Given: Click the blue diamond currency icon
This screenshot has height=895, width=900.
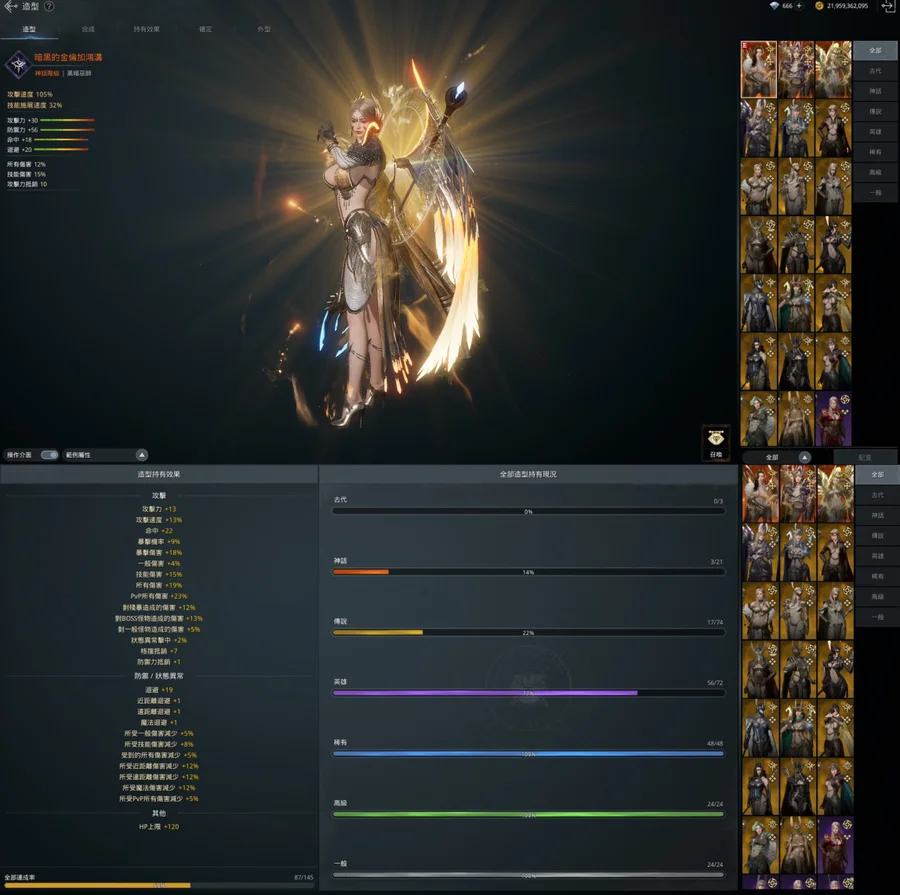Looking at the screenshot, I should [x=774, y=6].
